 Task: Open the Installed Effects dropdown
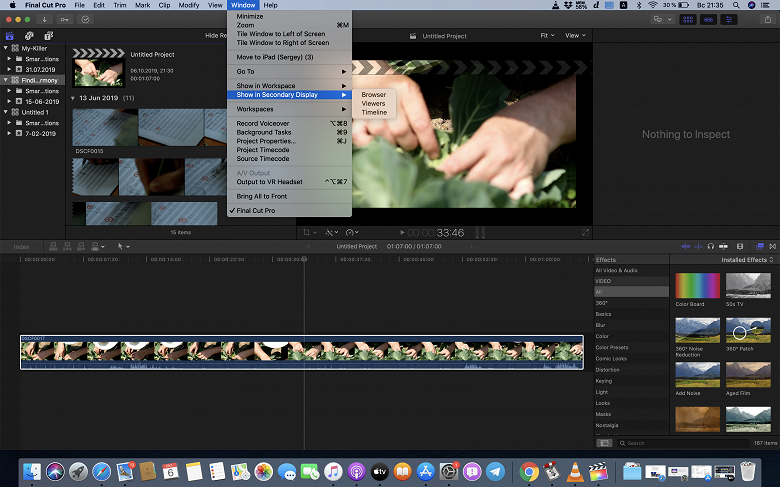747,260
